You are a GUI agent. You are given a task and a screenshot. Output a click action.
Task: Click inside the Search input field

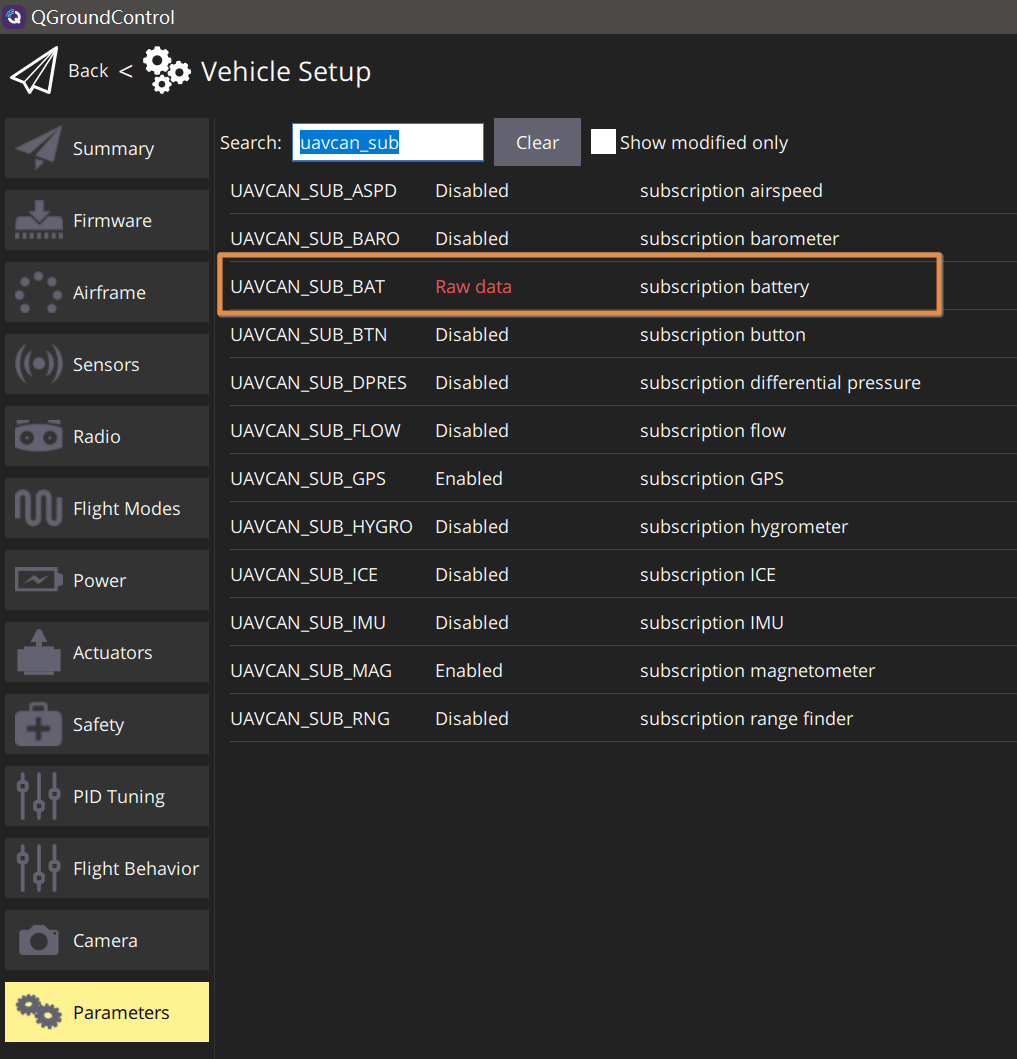point(387,142)
